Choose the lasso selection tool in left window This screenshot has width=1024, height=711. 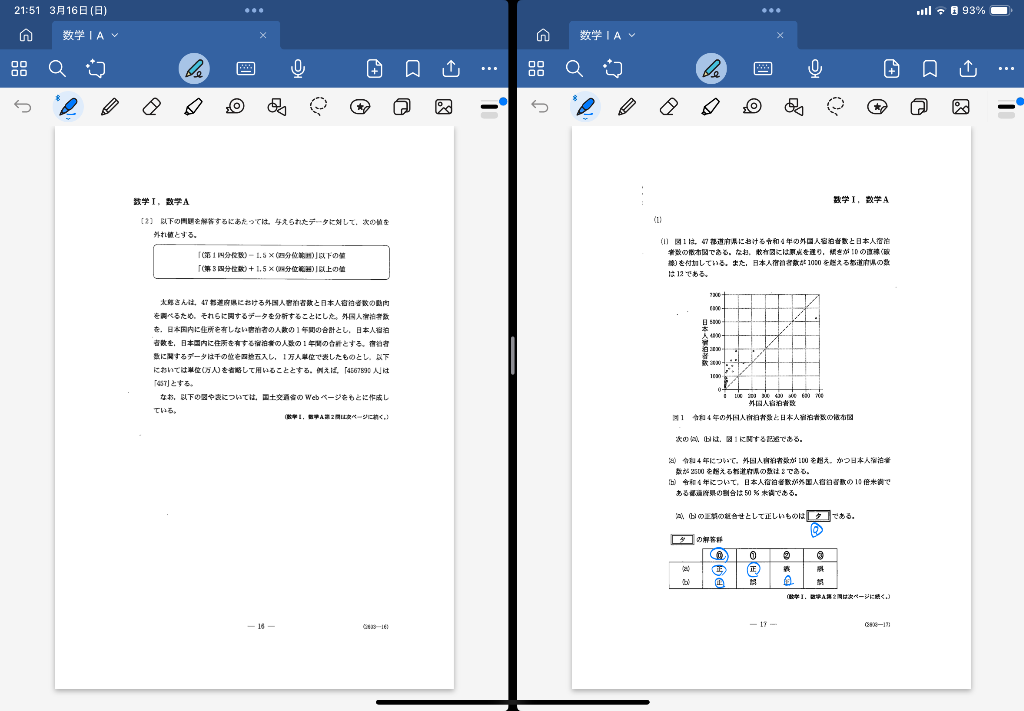(x=319, y=107)
